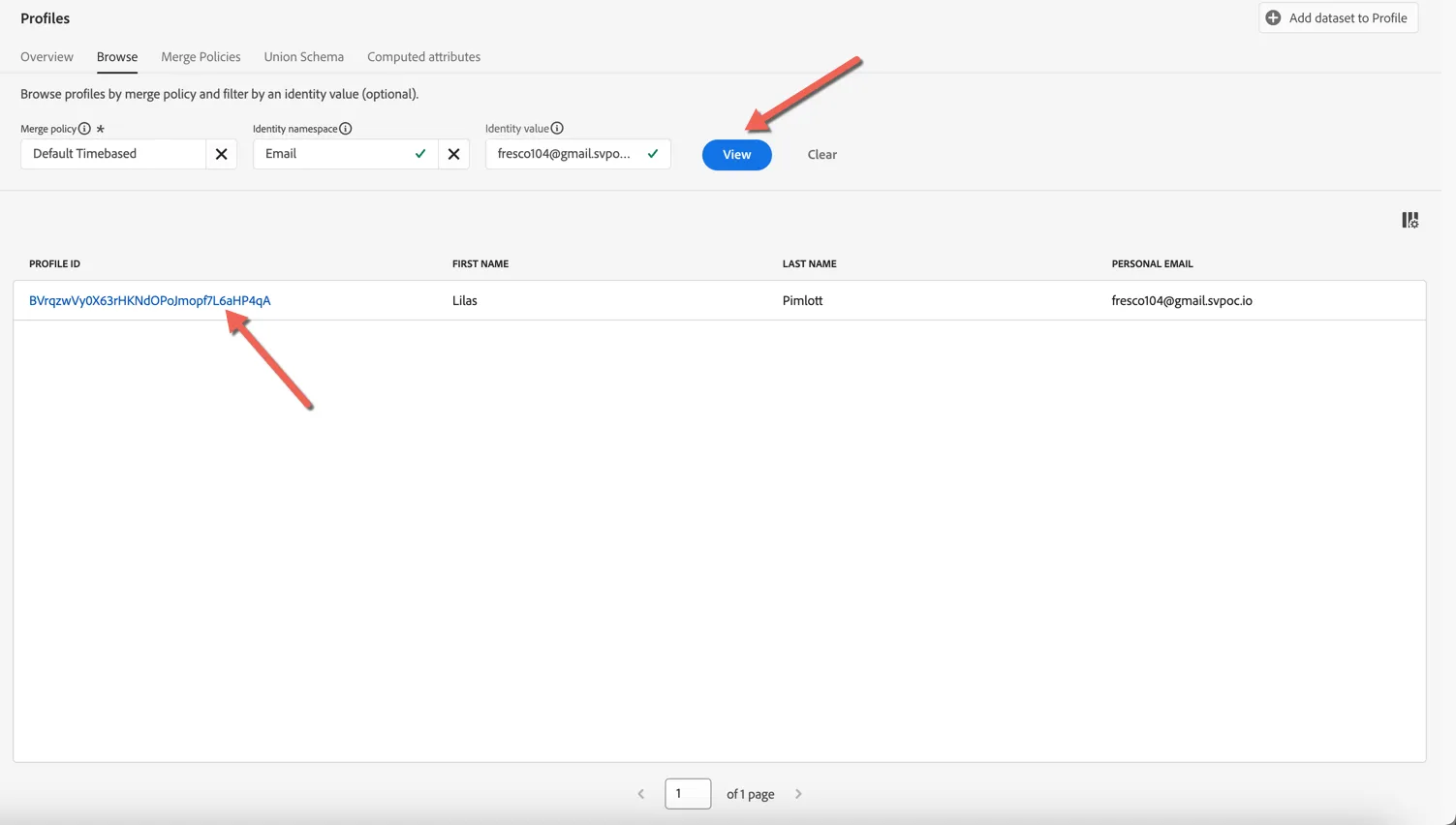Open the column settings icon
This screenshot has width=1456, height=825.
1410,221
